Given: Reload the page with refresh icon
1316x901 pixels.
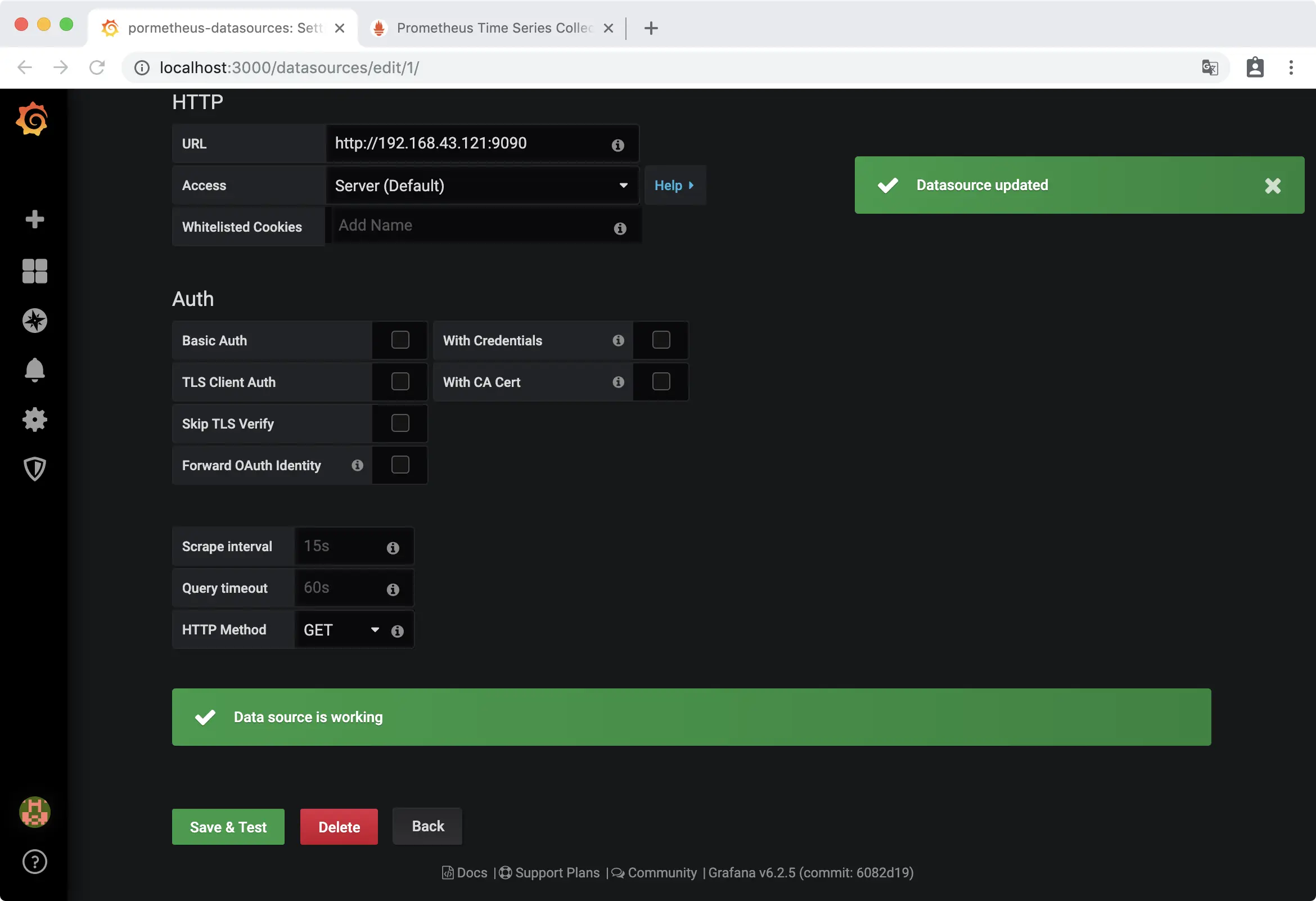Looking at the screenshot, I should (x=97, y=67).
